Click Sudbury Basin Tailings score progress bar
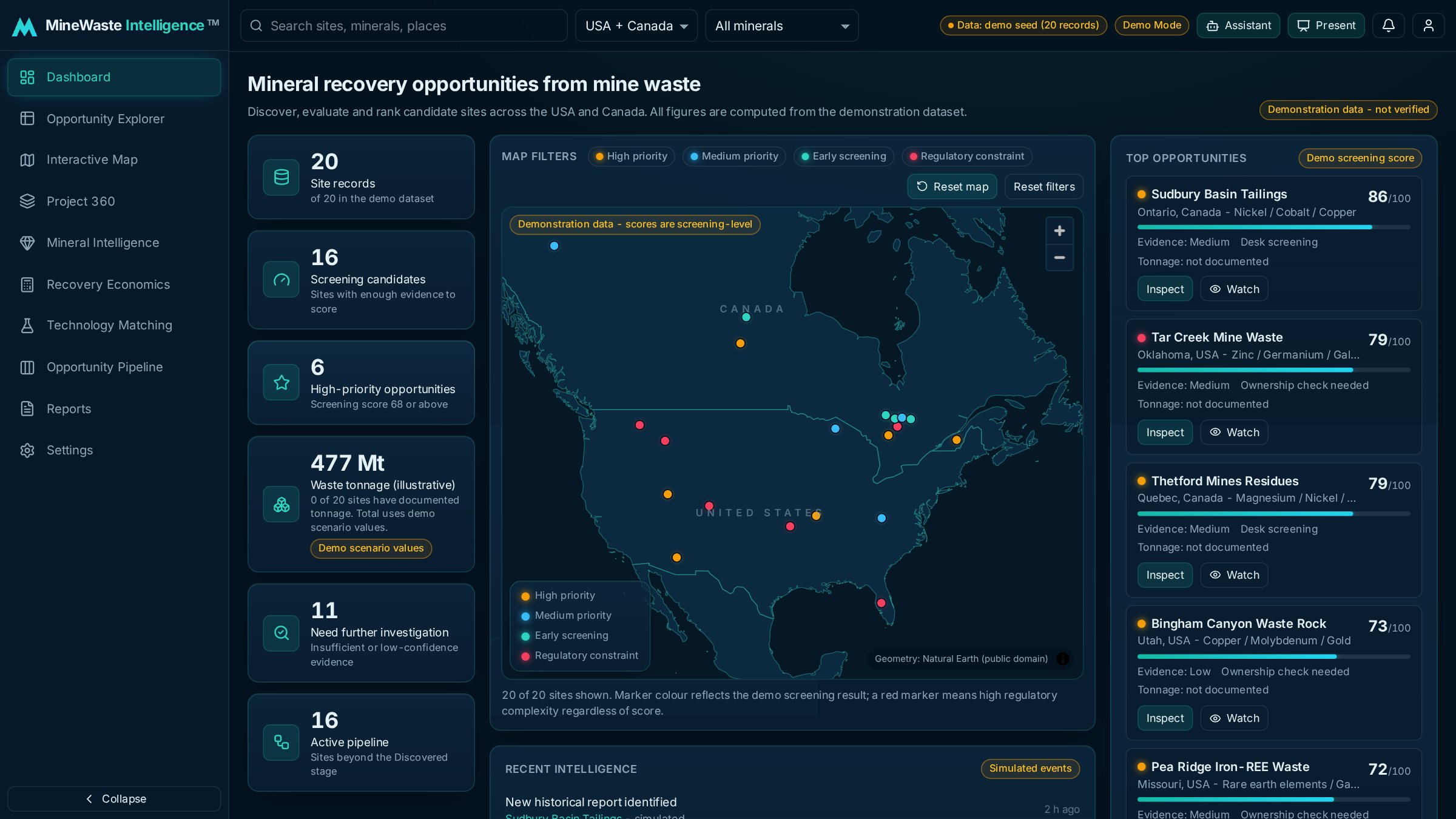Image resolution: width=1456 pixels, height=819 pixels. (x=1273, y=227)
